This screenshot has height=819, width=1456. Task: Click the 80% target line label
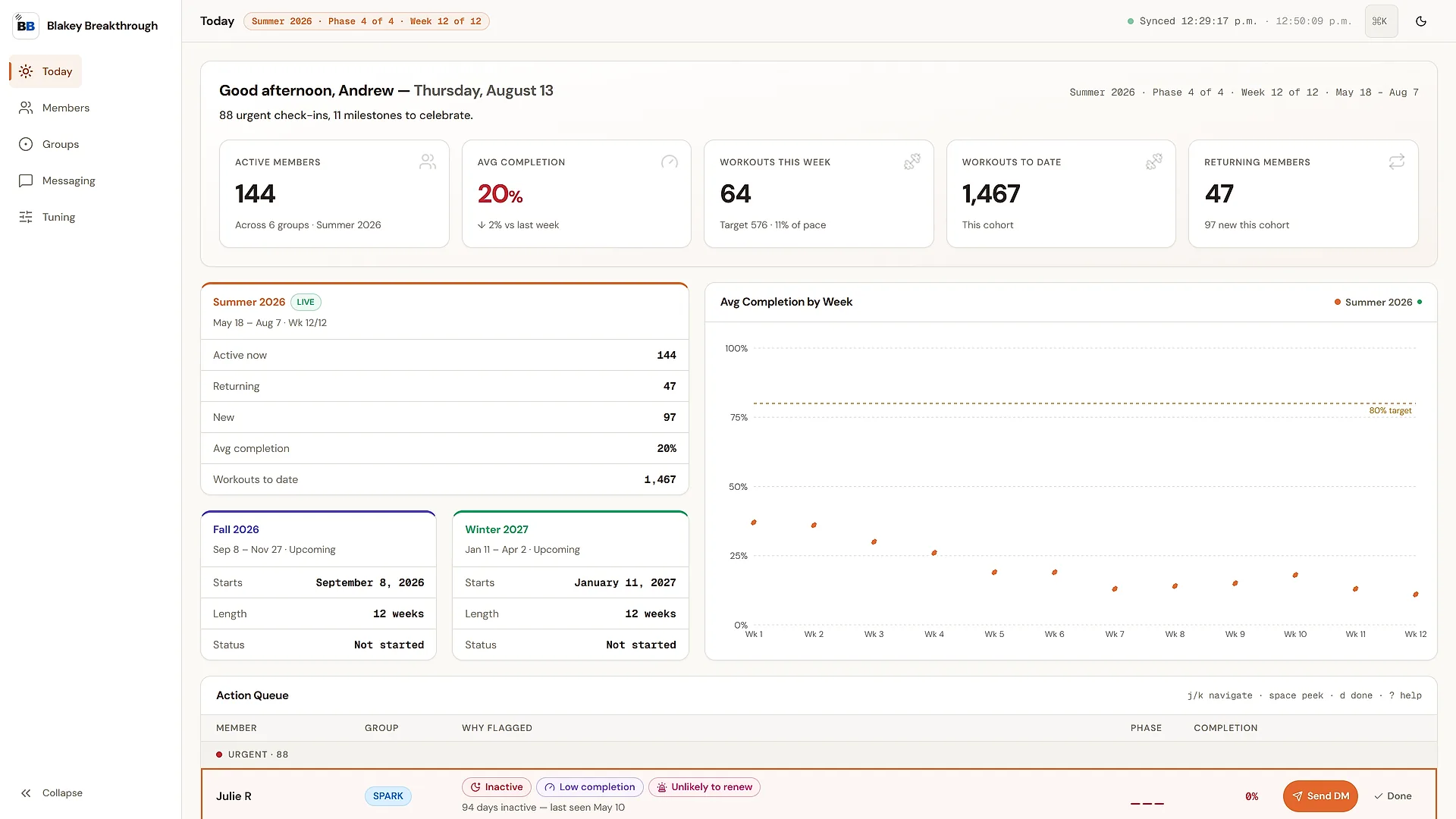pyautogui.click(x=1390, y=410)
